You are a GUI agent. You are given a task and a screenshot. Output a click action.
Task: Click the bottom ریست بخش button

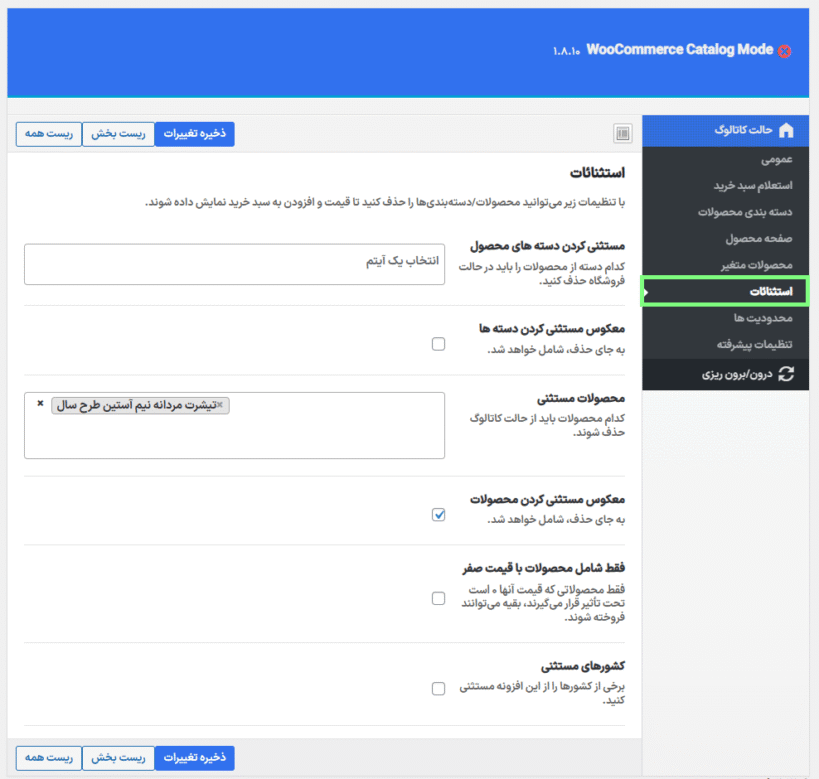(118, 758)
